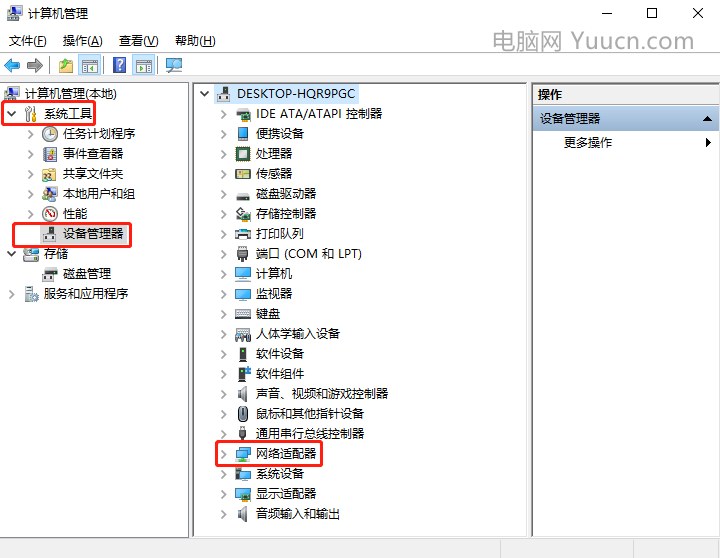Click the Back arrow toolbar icon
The height and width of the screenshot is (558, 720).
12,66
